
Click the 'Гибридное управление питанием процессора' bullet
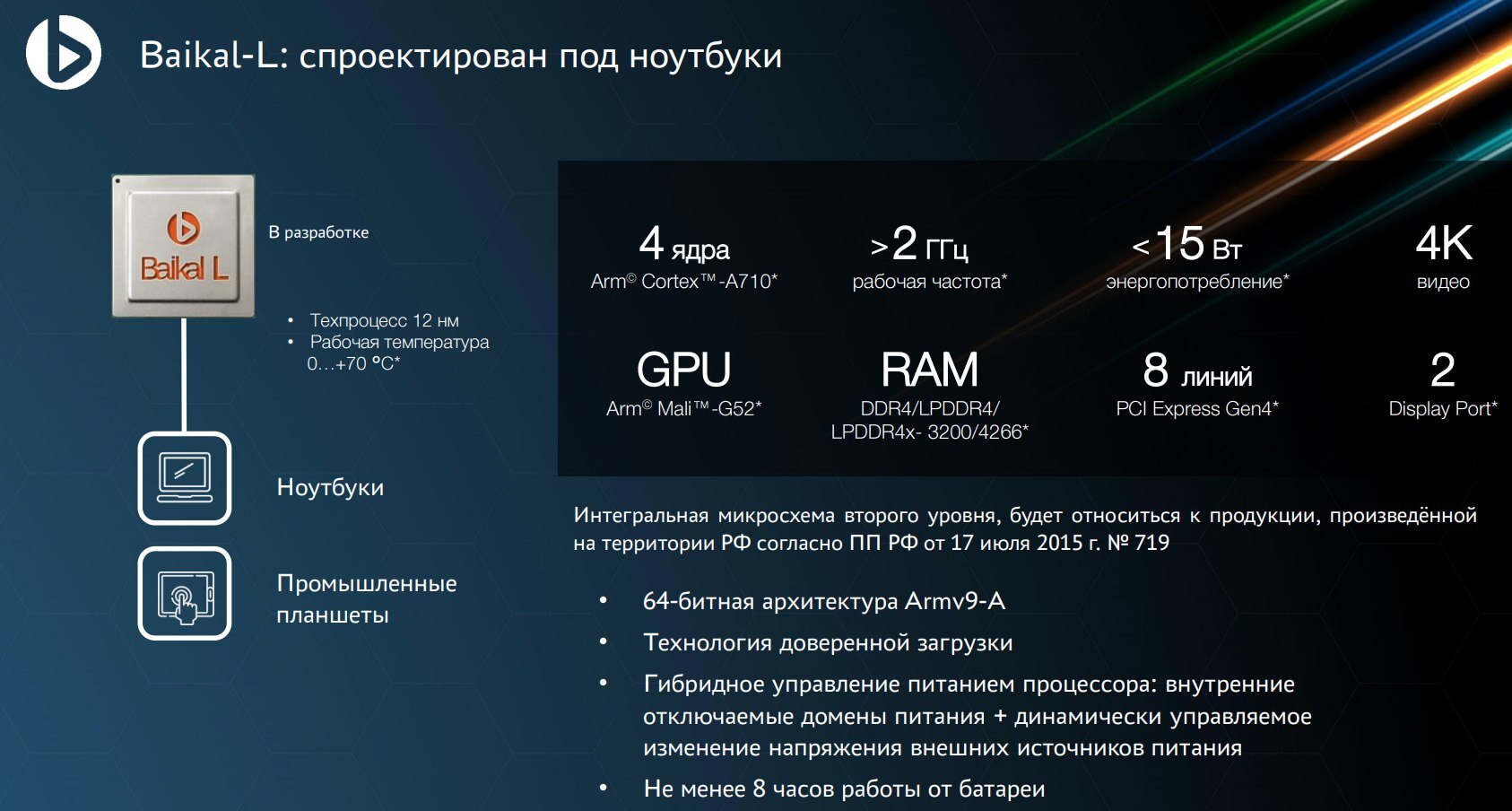(x=978, y=716)
